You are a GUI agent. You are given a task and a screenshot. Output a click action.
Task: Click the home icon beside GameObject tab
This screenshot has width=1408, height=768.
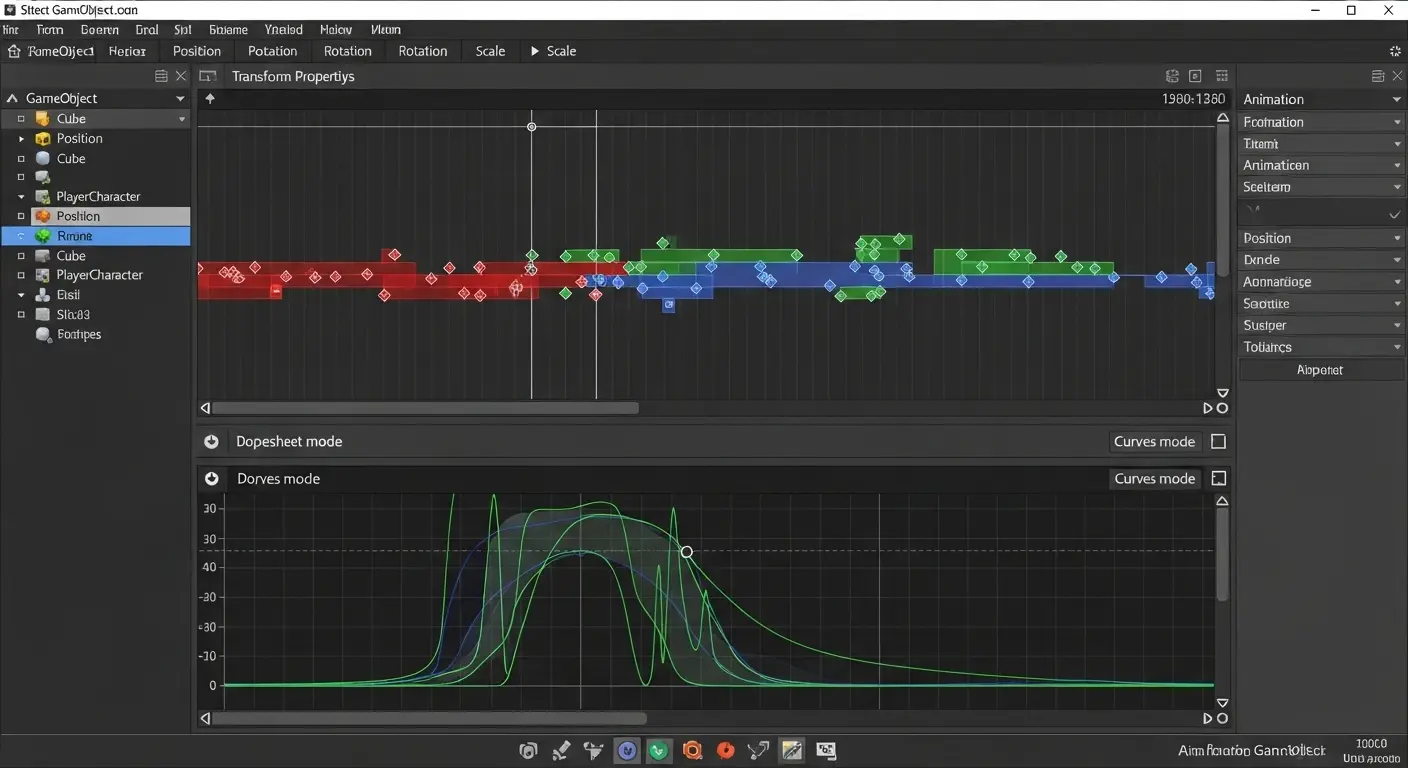[x=14, y=51]
